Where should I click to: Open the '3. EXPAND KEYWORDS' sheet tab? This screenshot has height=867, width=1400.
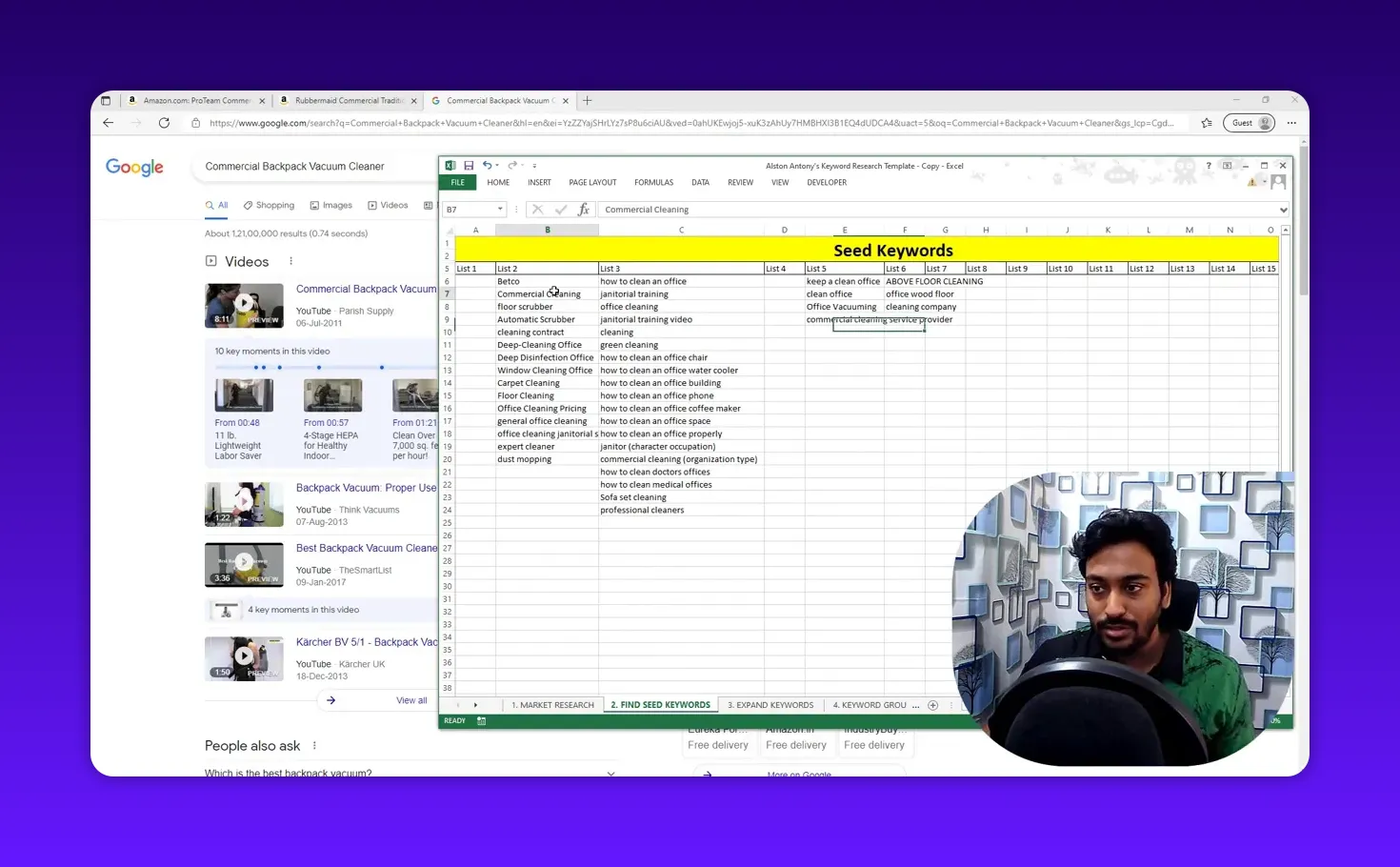(770, 705)
